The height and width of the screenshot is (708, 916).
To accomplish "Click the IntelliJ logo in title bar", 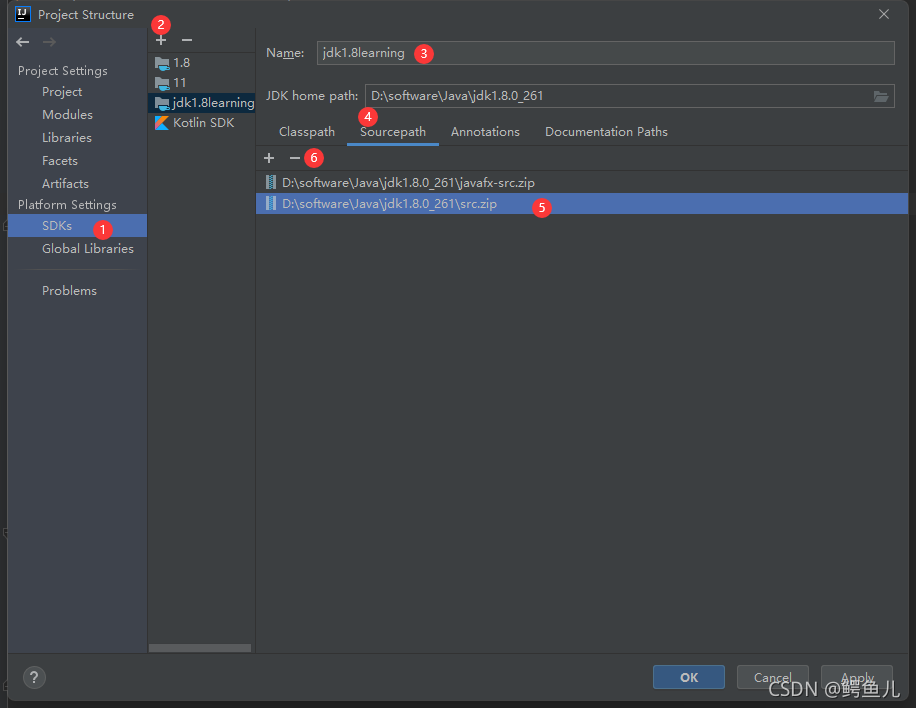I will (23, 14).
